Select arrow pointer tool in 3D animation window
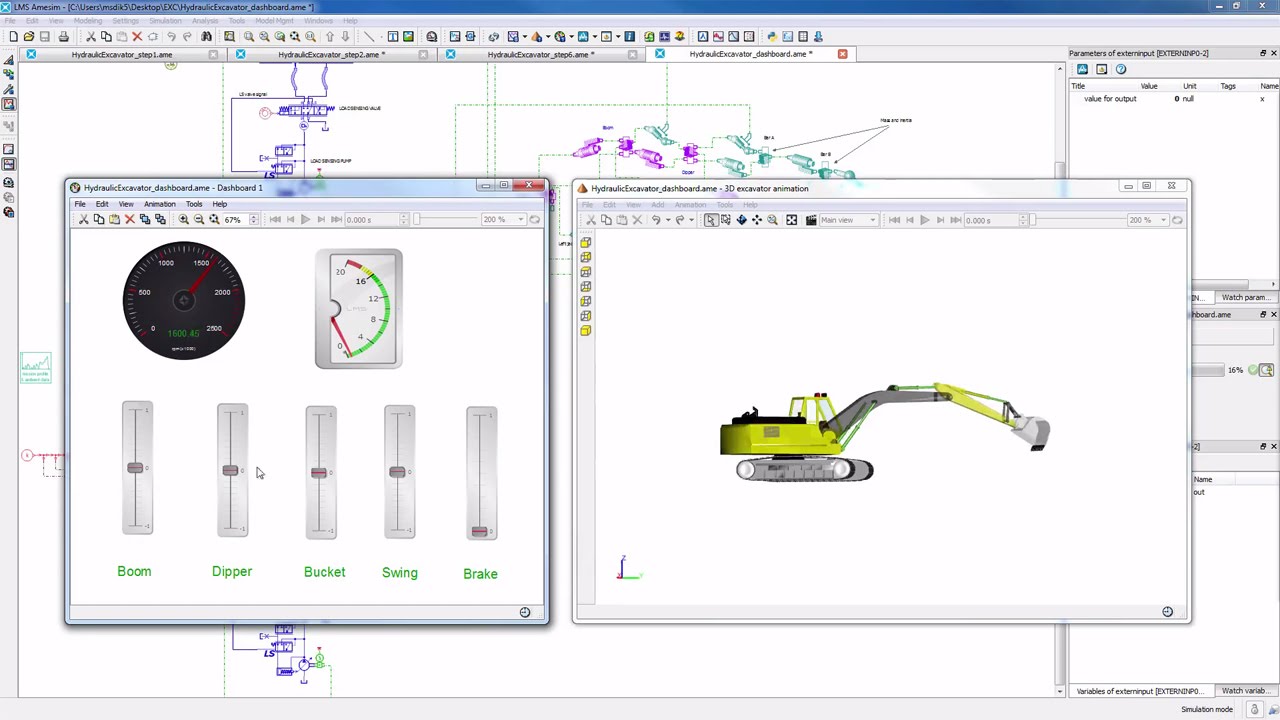The height and width of the screenshot is (720, 1280). (711, 220)
